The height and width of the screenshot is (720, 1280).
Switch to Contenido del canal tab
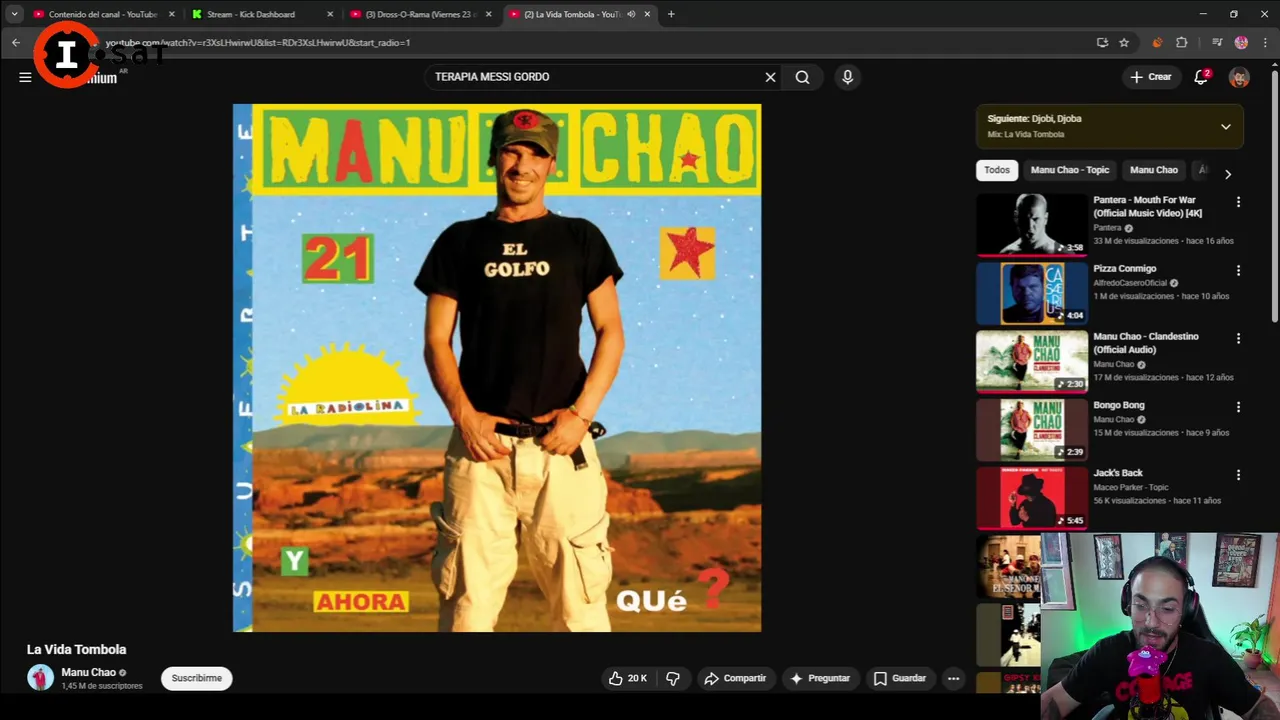coord(102,14)
